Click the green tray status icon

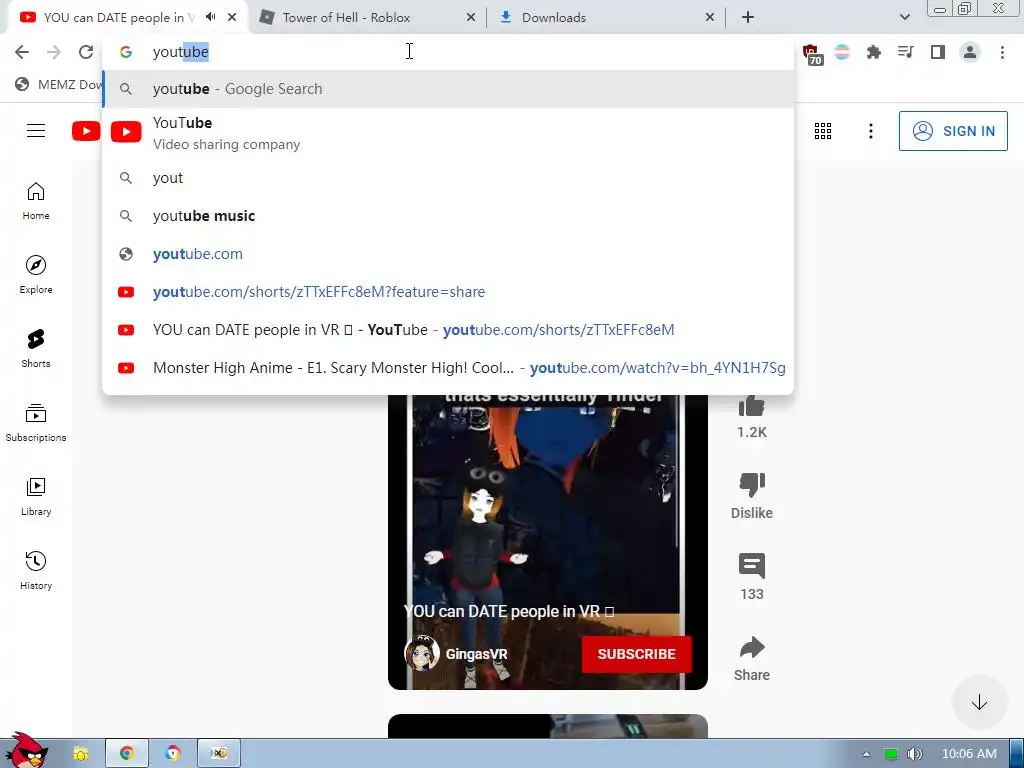[890, 754]
